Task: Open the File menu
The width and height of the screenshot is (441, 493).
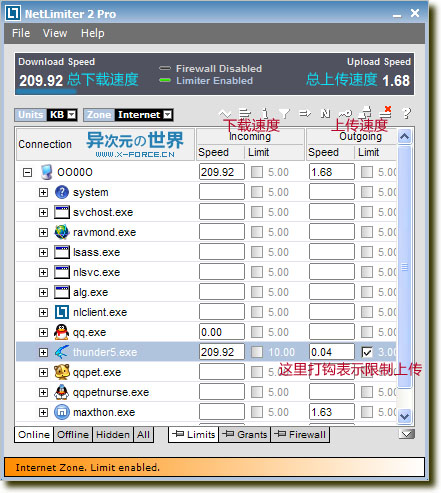Action: (21, 33)
